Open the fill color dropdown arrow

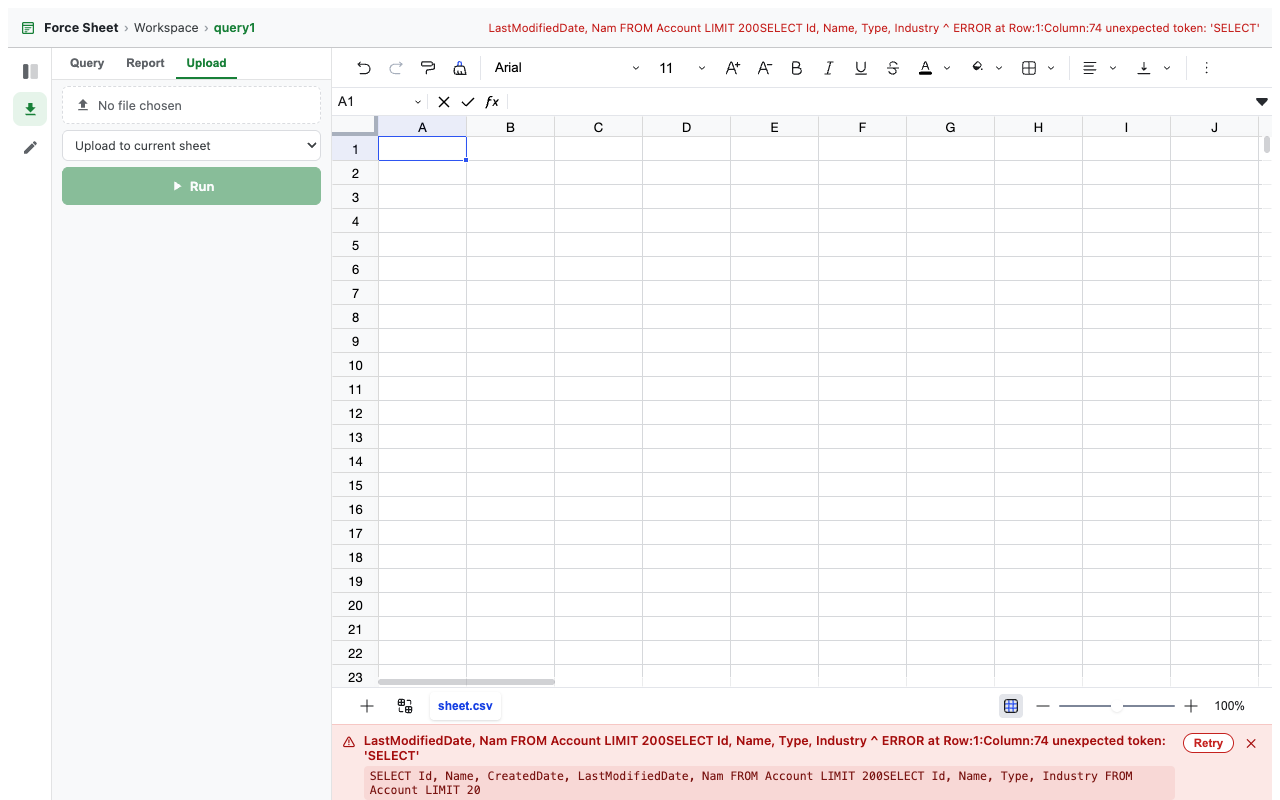(x=999, y=68)
